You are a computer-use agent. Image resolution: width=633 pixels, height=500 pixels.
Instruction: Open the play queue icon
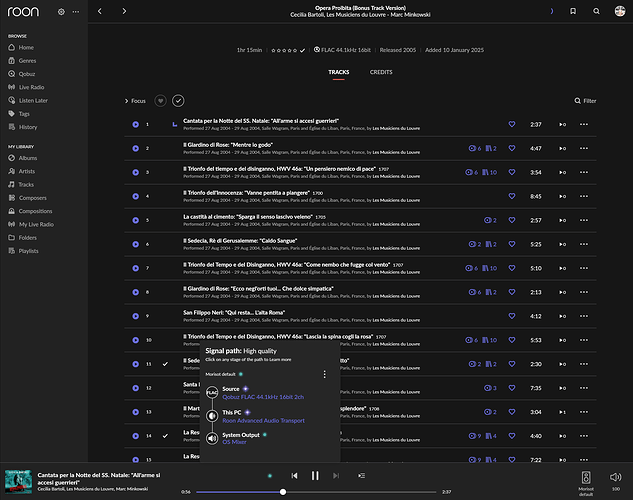pyautogui.click(x=361, y=476)
